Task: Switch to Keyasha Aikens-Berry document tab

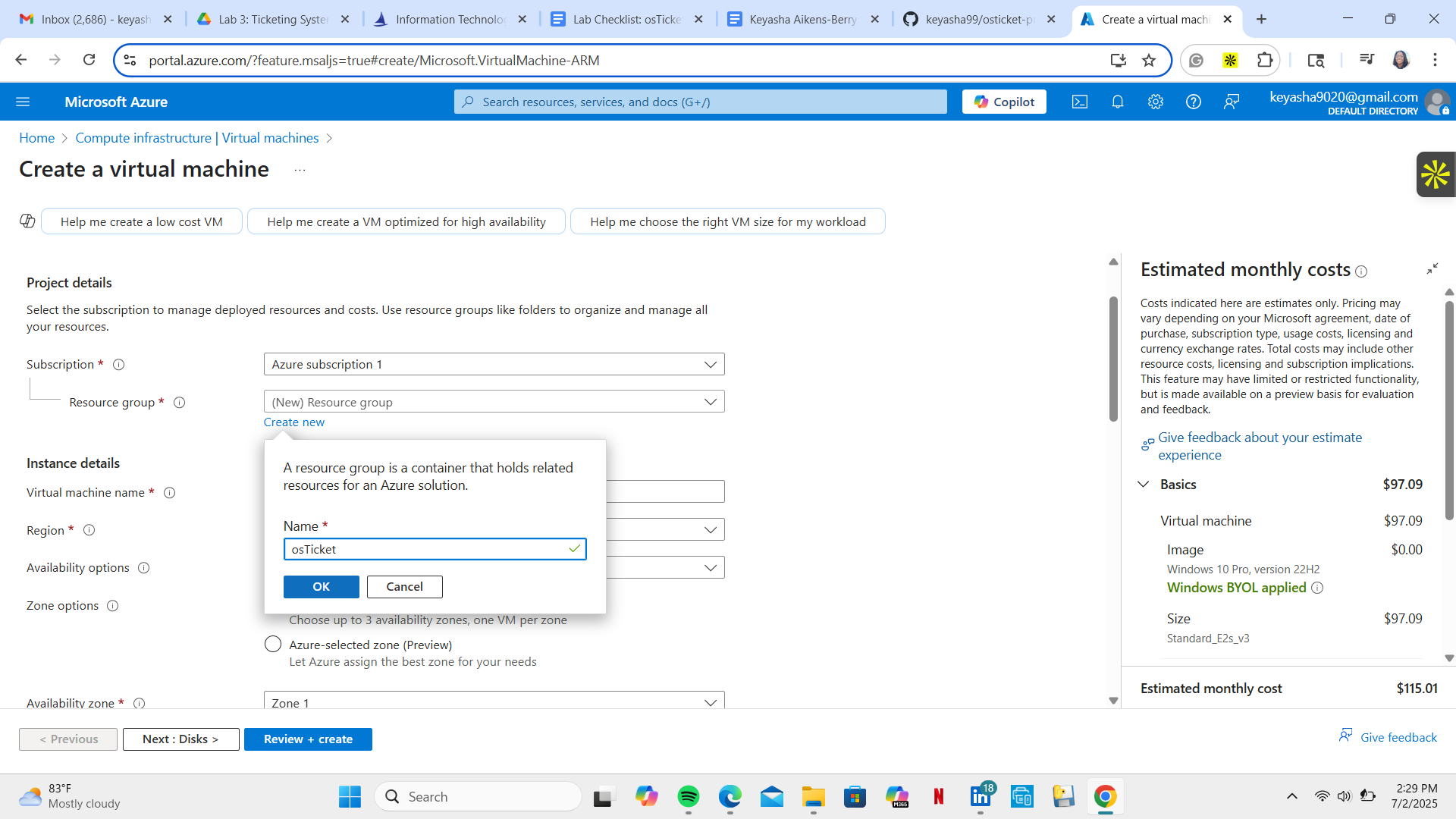Action: [x=803, y=19]
